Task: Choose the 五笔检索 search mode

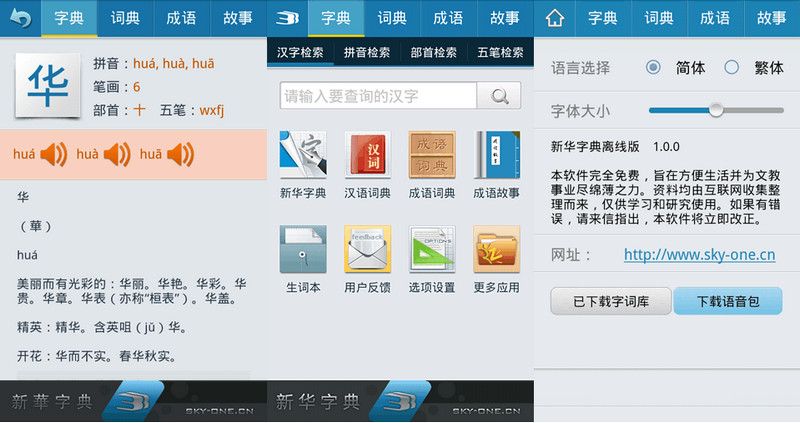Action: 501,52
